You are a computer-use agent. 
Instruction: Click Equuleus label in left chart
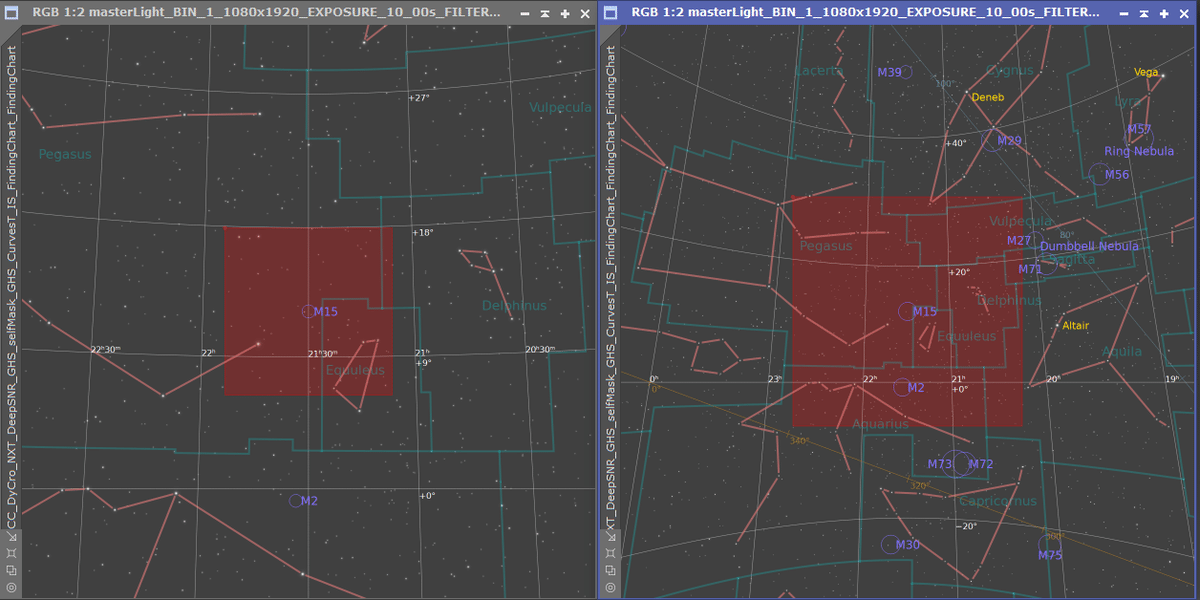coord(355,370)
